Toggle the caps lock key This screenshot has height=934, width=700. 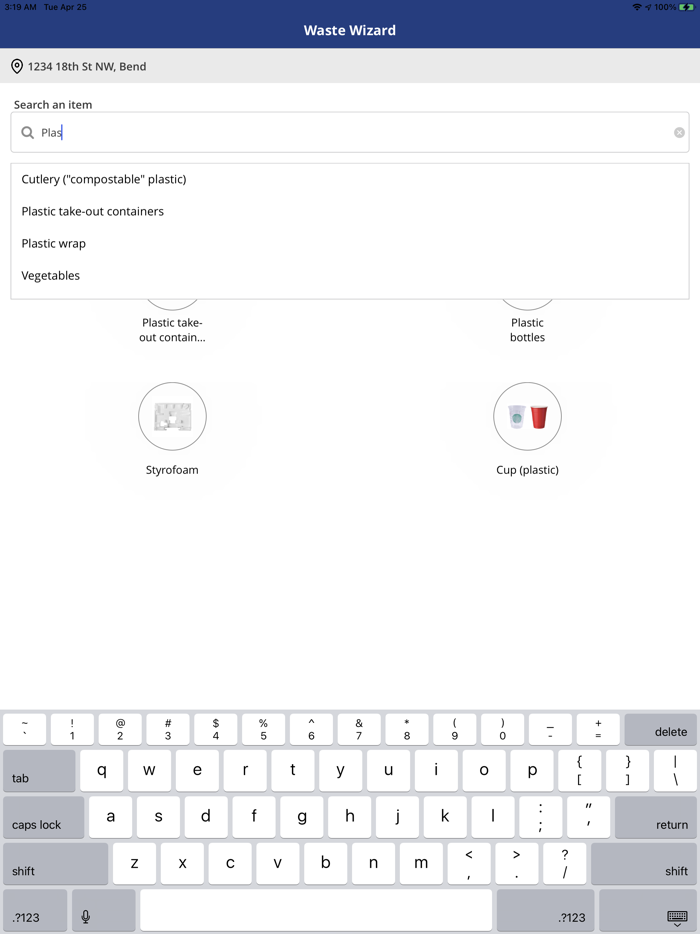43,817
